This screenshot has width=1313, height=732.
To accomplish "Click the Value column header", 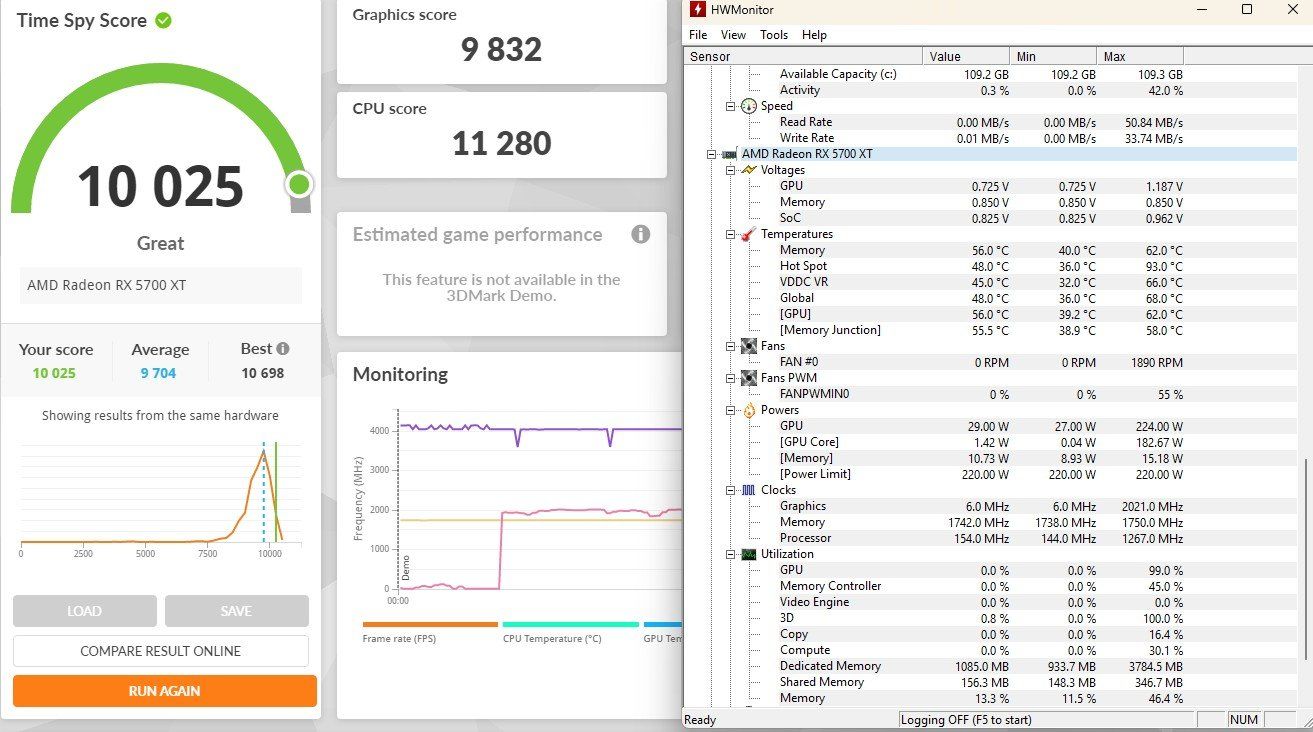I will pyautogui.click(x=966, y=57).
